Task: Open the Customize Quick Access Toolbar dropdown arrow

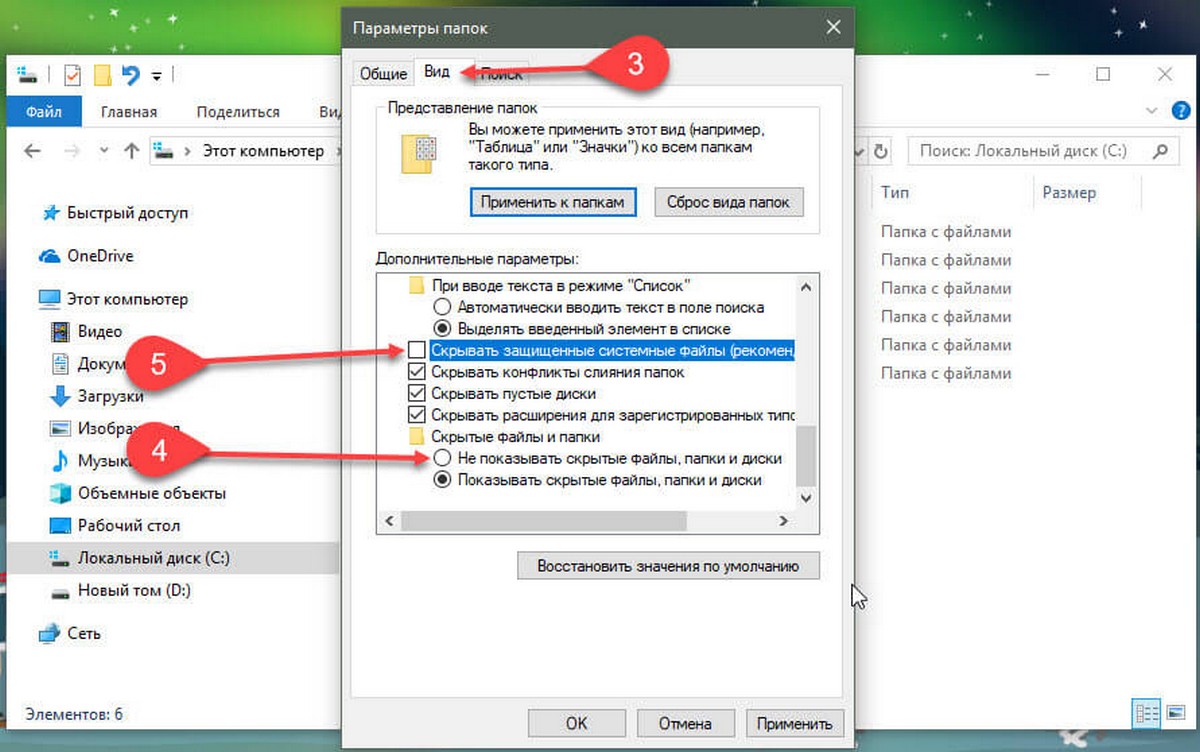Action: pos(157,76)
